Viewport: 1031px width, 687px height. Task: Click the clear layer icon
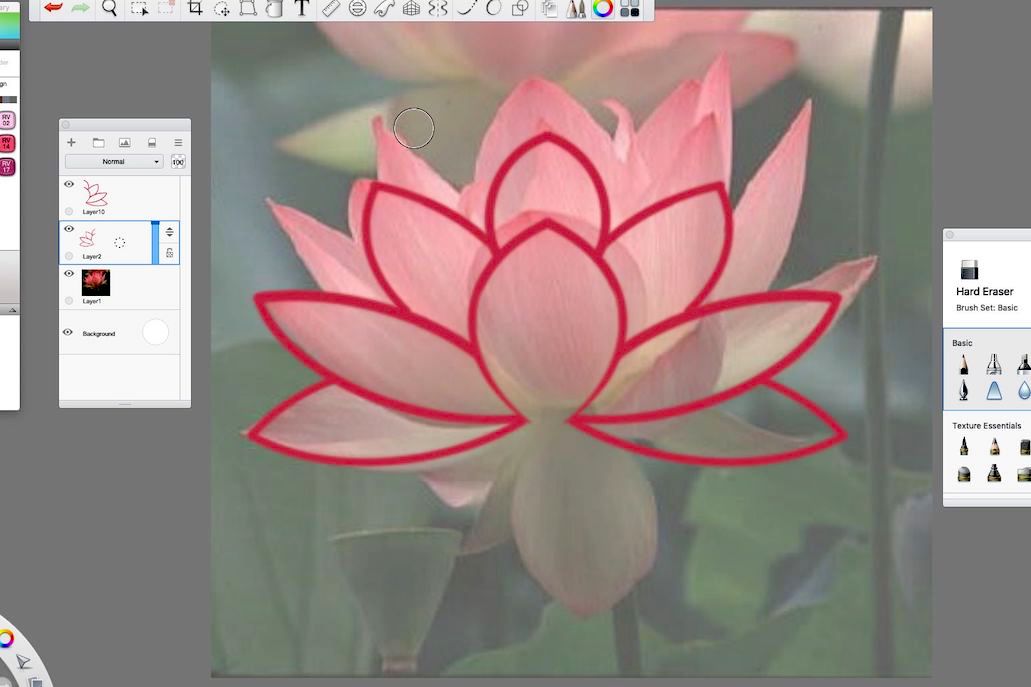(152, 142)
